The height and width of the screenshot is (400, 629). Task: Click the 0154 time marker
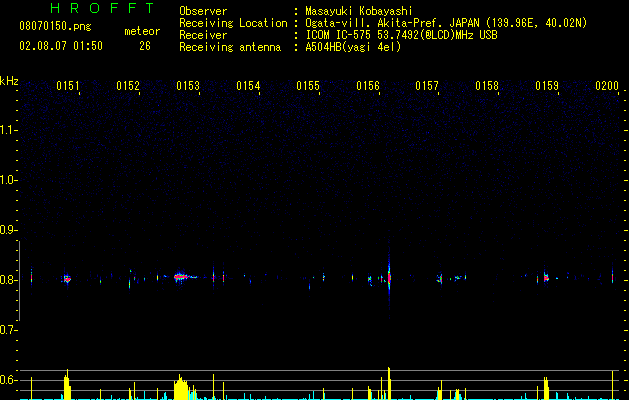pyautogui.click(x=248, y=86)
